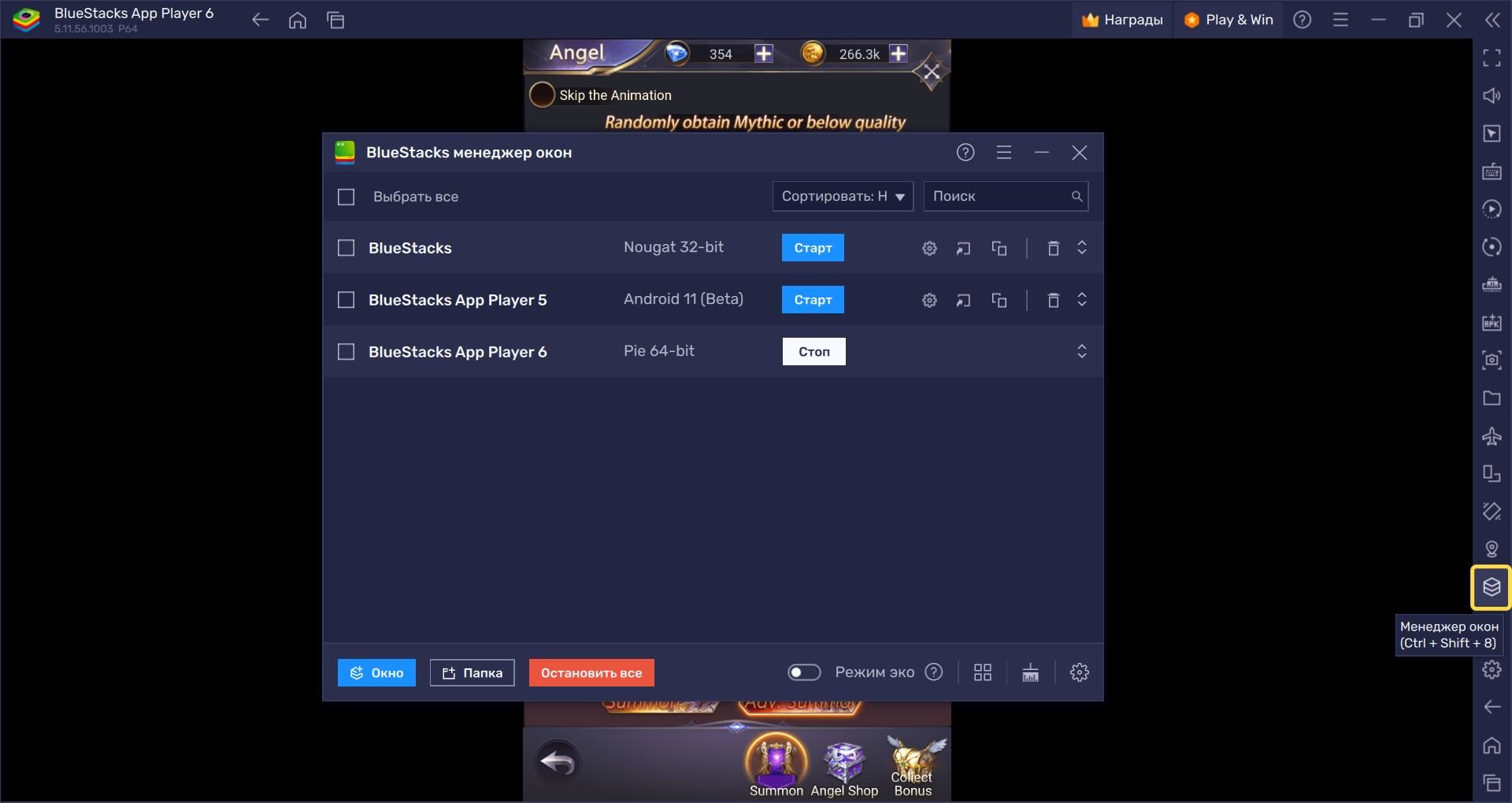This screenshot has height=803, width=1512.
Task: Open media folder from sidebar
Action: point(1492,398)
